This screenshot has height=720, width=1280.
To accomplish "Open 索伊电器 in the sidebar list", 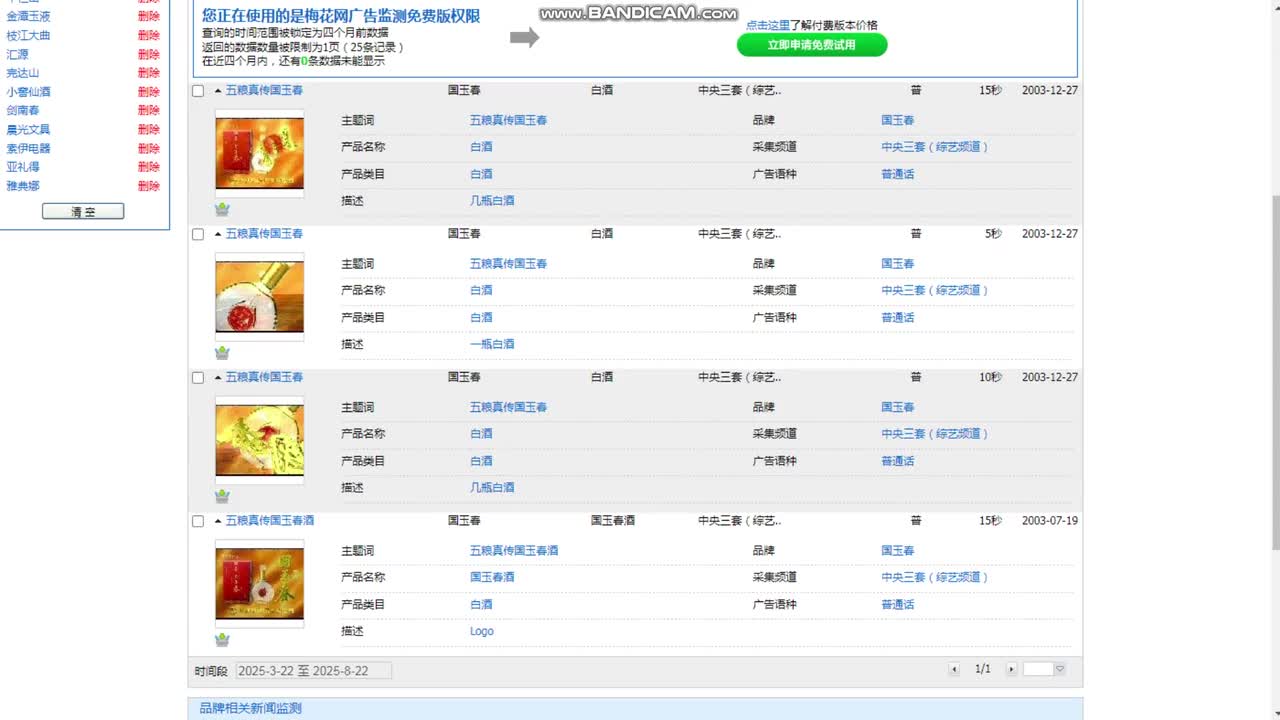I will pyautogui.click(x=28, y=148).
